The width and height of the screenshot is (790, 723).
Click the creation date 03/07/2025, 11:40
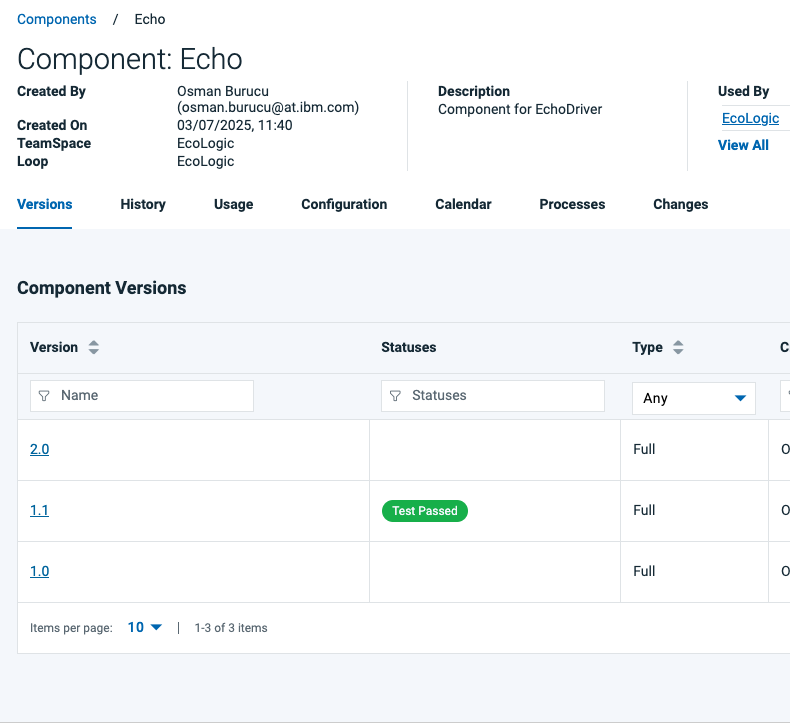234,125
